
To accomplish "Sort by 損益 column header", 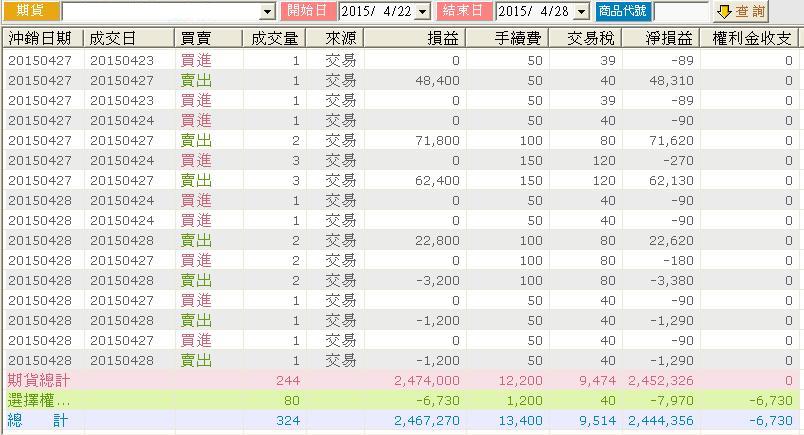I will [415, 38].
